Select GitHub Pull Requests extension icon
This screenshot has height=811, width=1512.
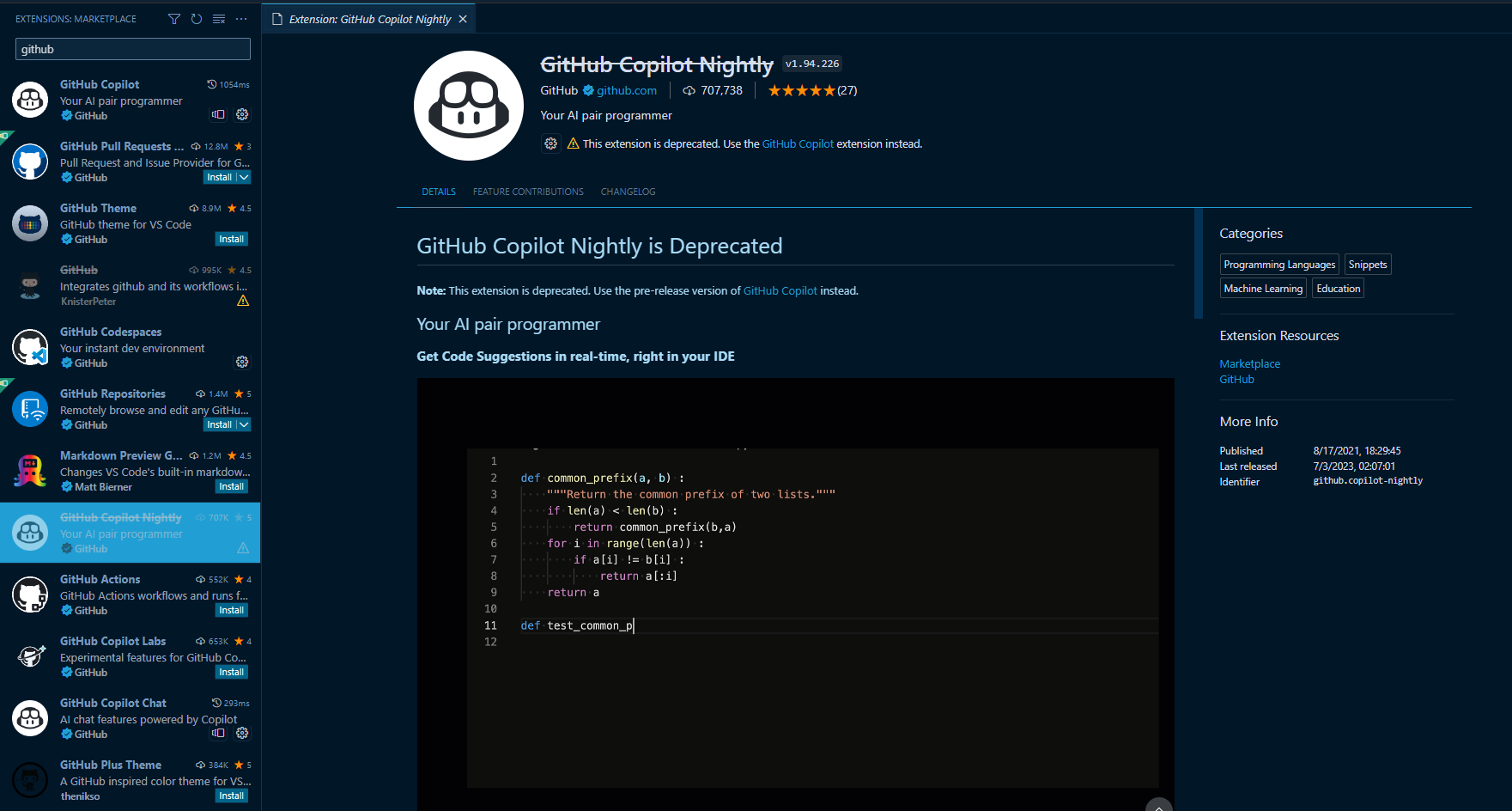pos(30,162)
